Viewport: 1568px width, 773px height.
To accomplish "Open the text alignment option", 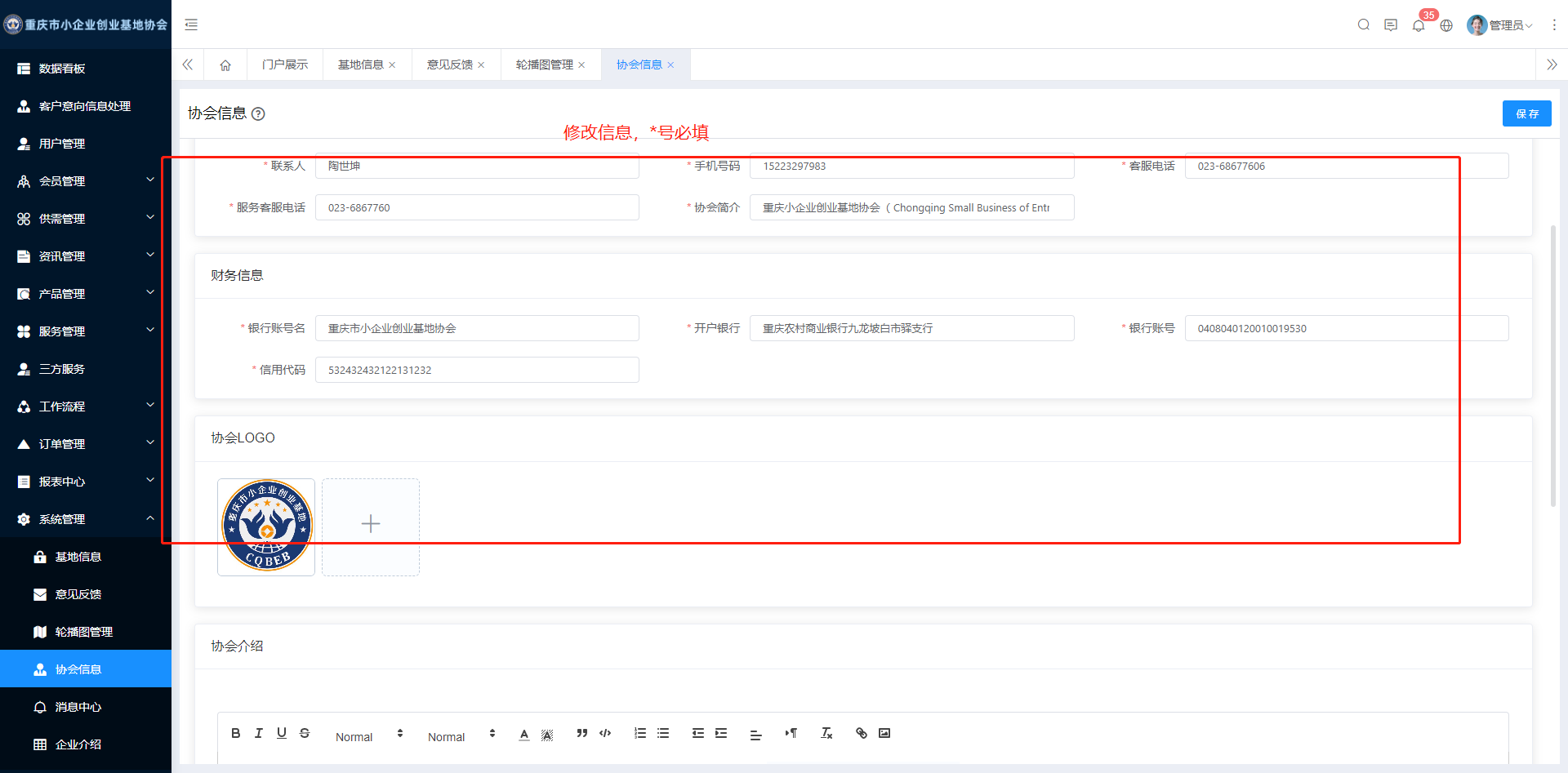I will (756, 735).
